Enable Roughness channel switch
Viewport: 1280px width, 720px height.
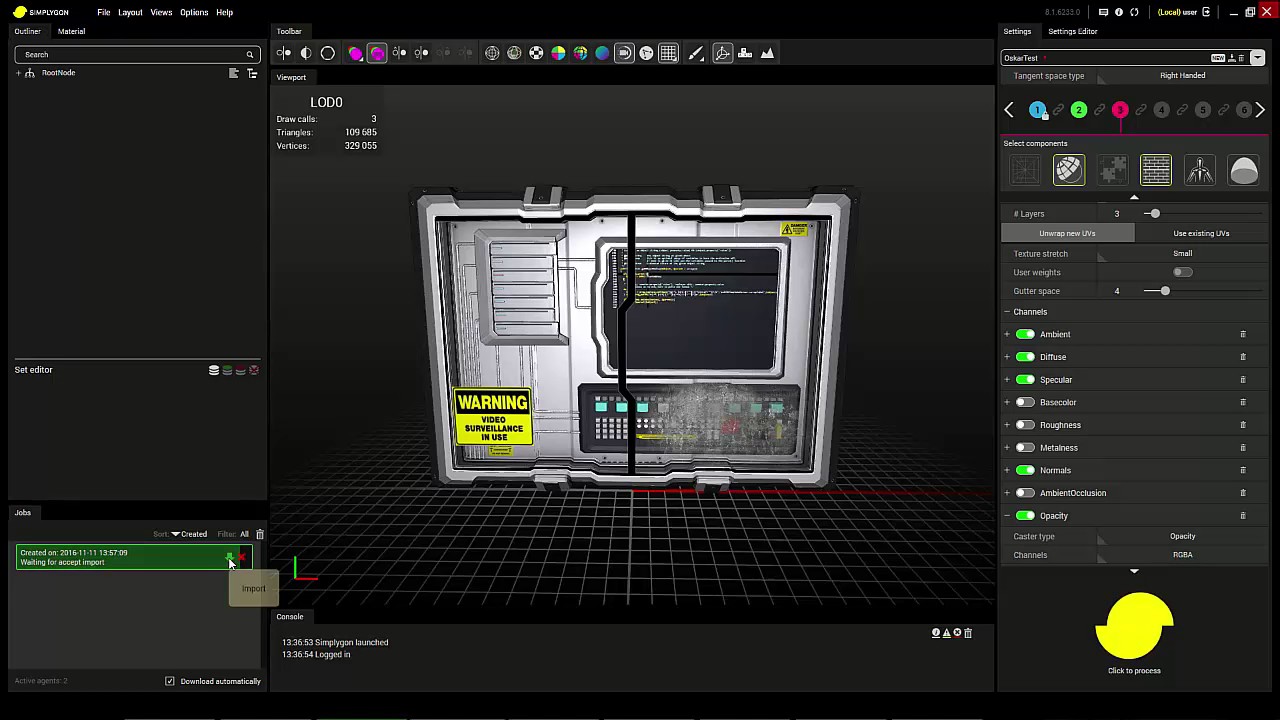[x=1025, y=425]
